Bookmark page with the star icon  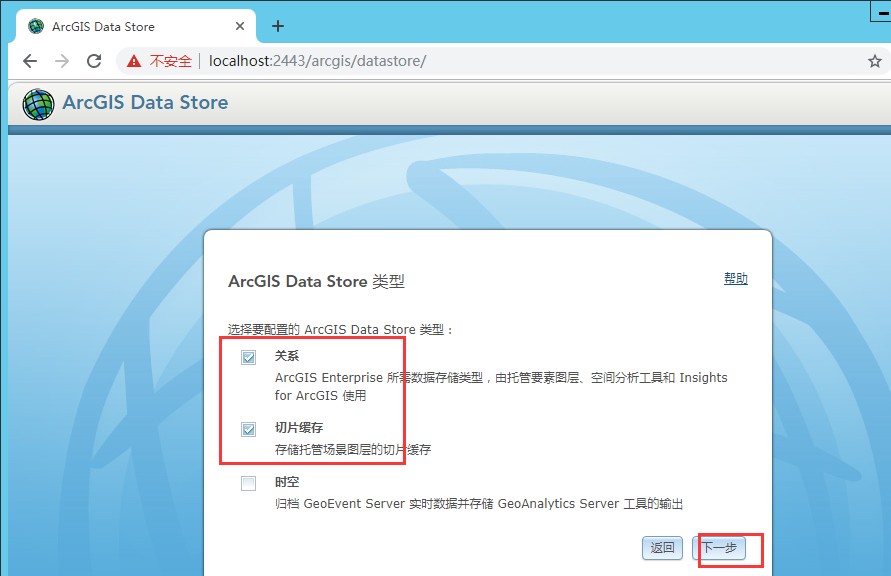coord(875,61)
